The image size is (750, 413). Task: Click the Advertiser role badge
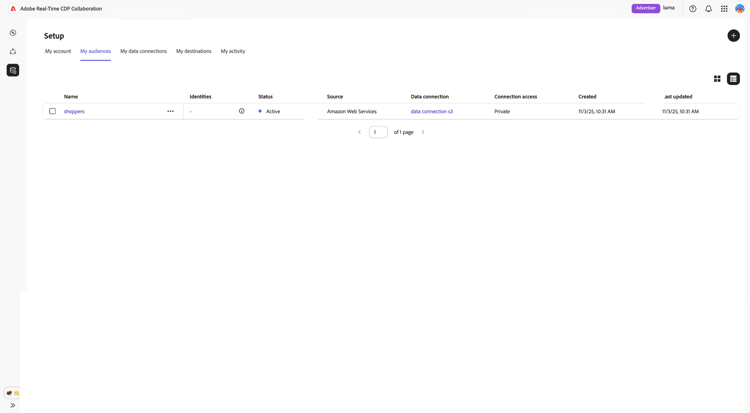pyautogui.click(x=646, y=8)
